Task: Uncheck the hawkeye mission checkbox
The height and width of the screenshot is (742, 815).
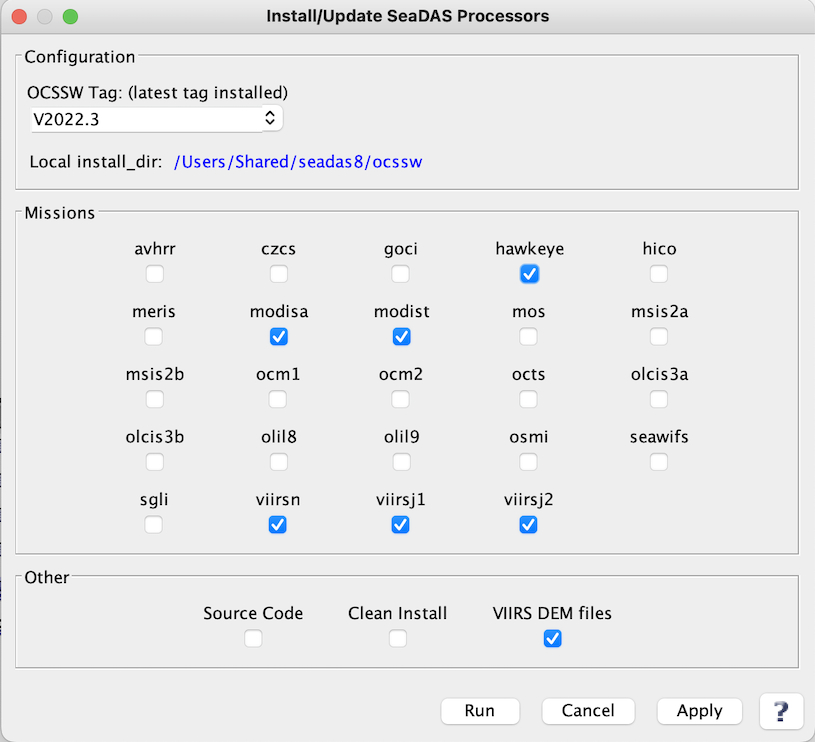Action: click(529, 274)
